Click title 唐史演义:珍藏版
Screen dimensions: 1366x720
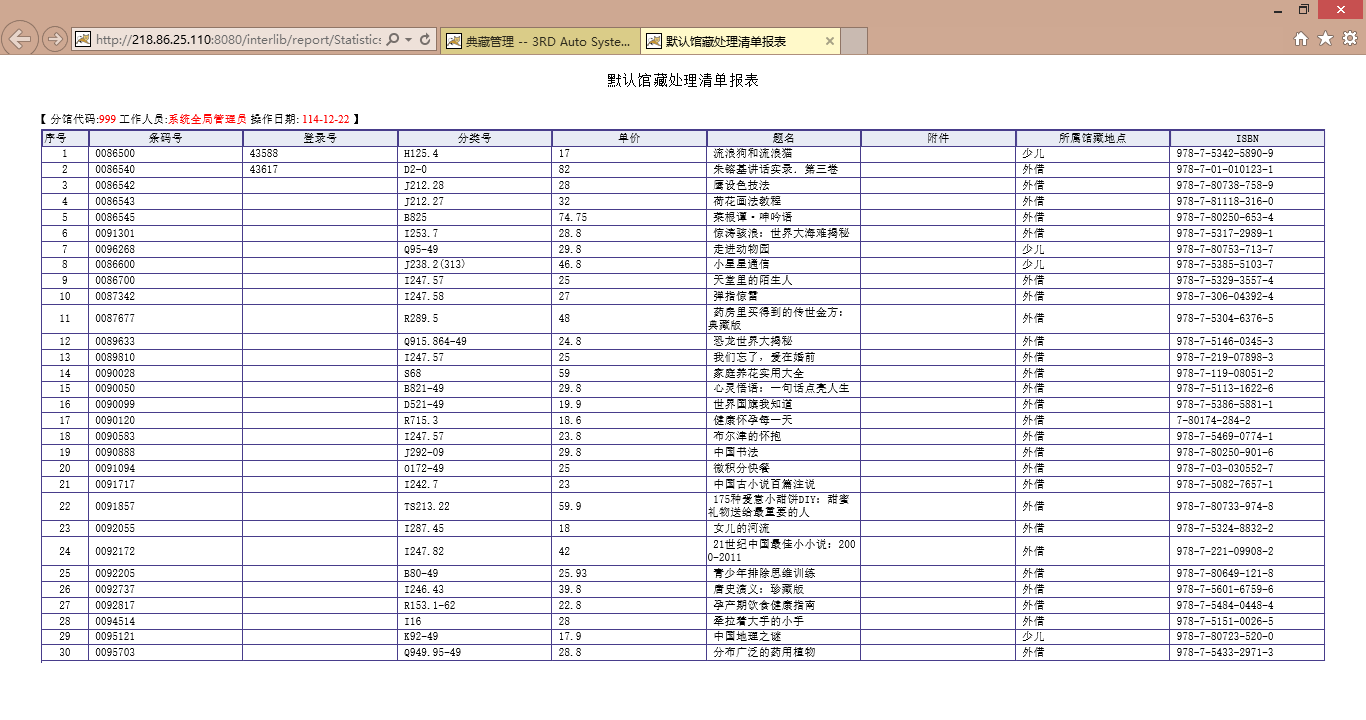pyautogui.click(x=758, y=590)
